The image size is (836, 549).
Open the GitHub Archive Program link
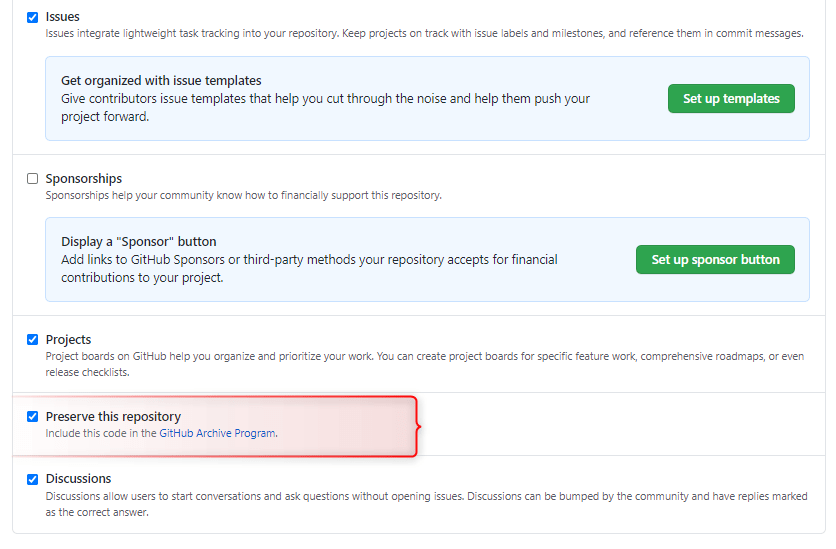click(217, 434)
